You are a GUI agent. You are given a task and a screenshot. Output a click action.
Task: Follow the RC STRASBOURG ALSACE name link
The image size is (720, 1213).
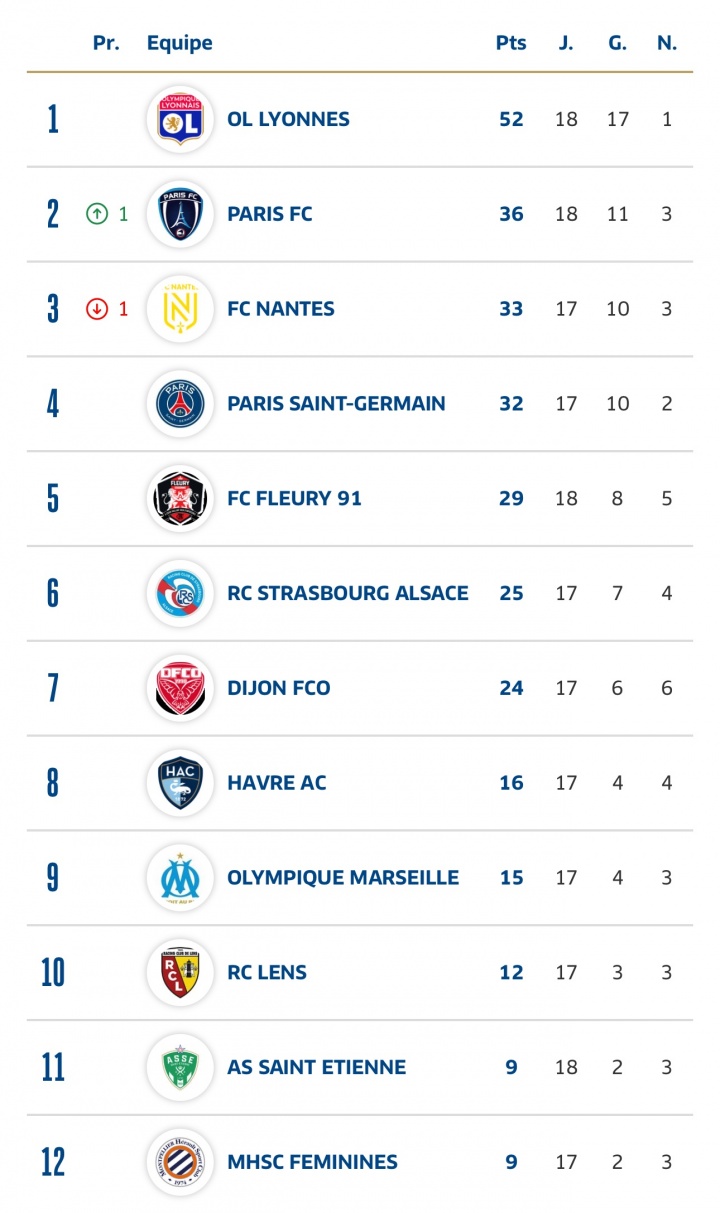click(348, 593)
